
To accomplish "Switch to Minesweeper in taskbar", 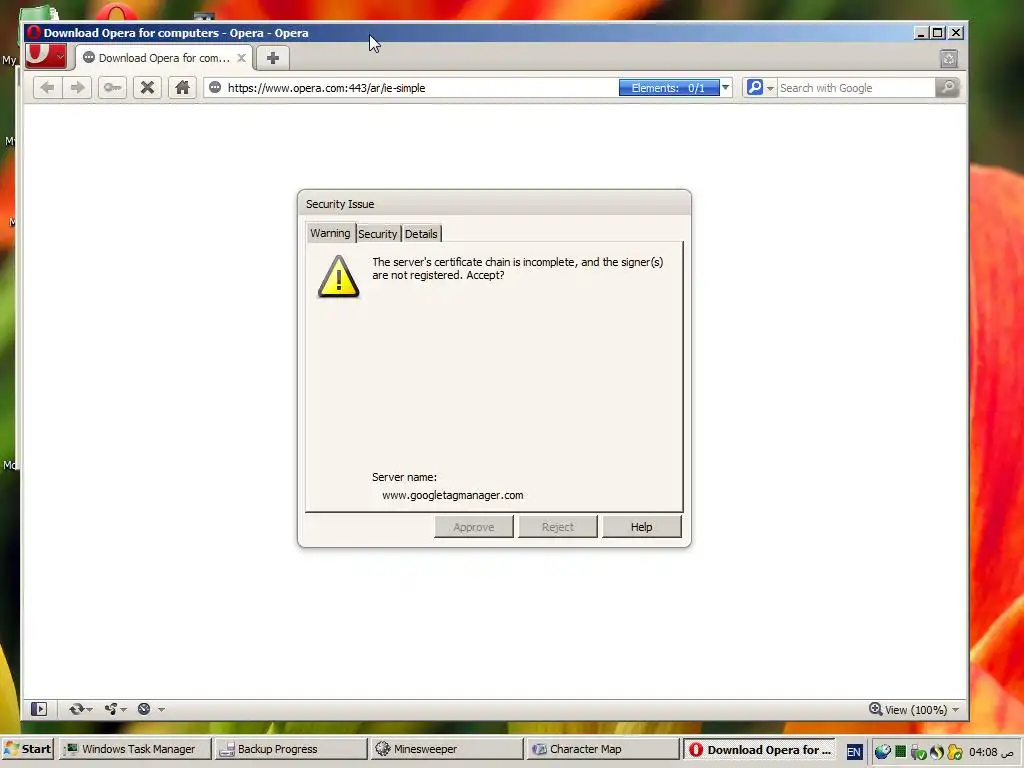I will (446, 749).
